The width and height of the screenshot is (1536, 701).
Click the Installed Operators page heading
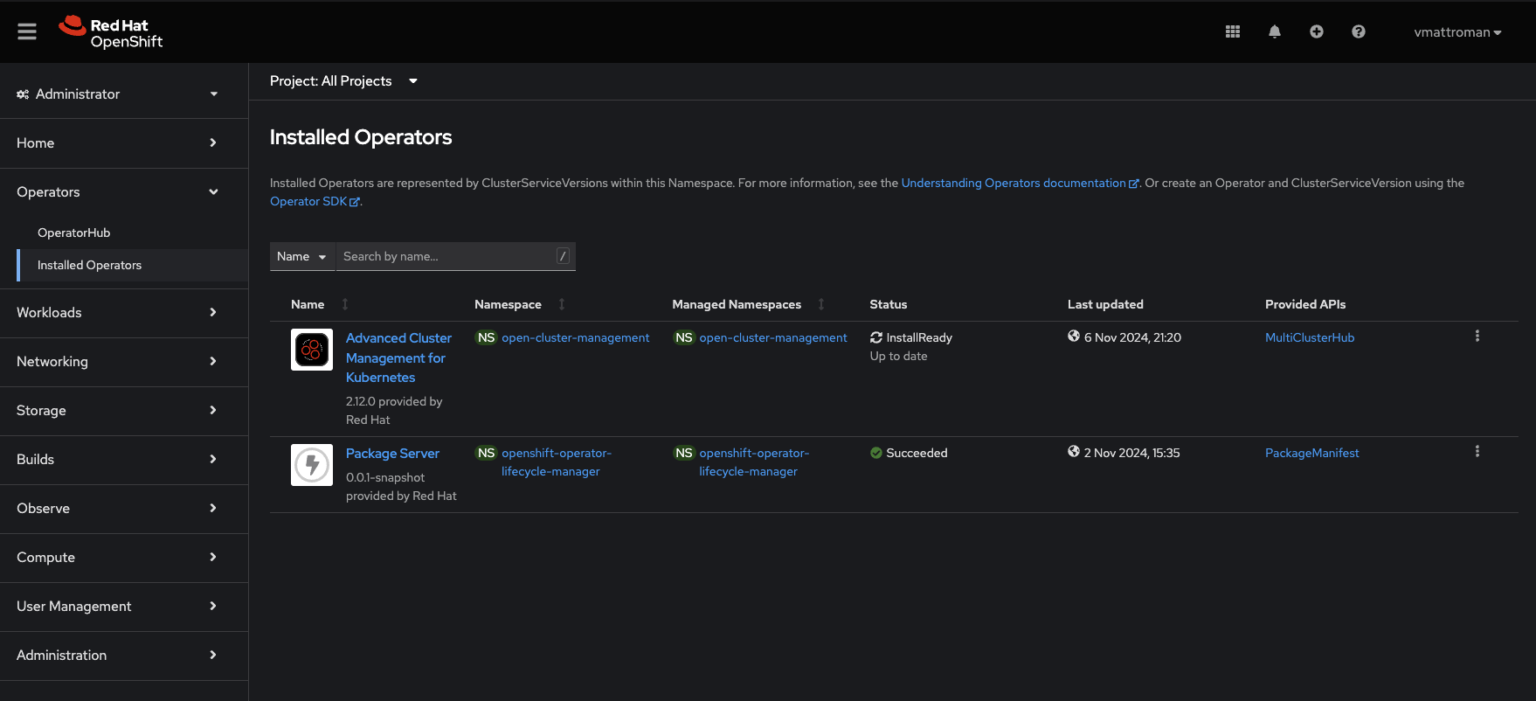click(361, 137)
